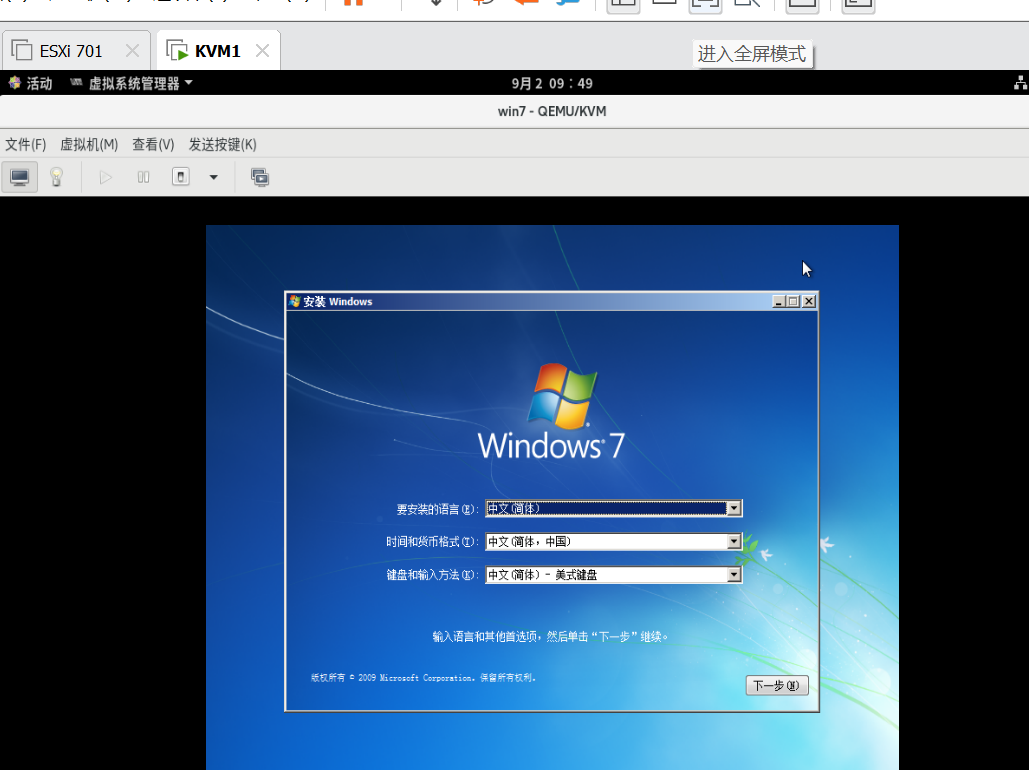The height and width of the screenshot is (770, 1029).
Task: Click the 中文(简体，中国) field text
Action: click(x=530, y=542)
